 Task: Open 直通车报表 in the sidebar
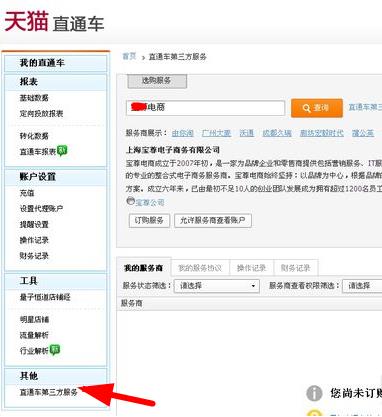(x=38, y=152)
